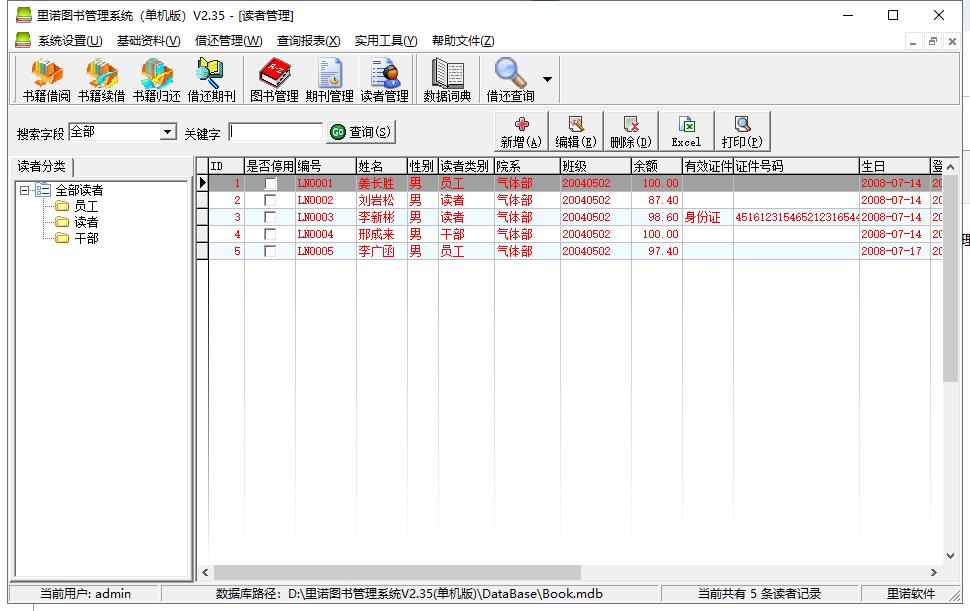Click the vertical scrollbar thumb of table

(950, 279)
